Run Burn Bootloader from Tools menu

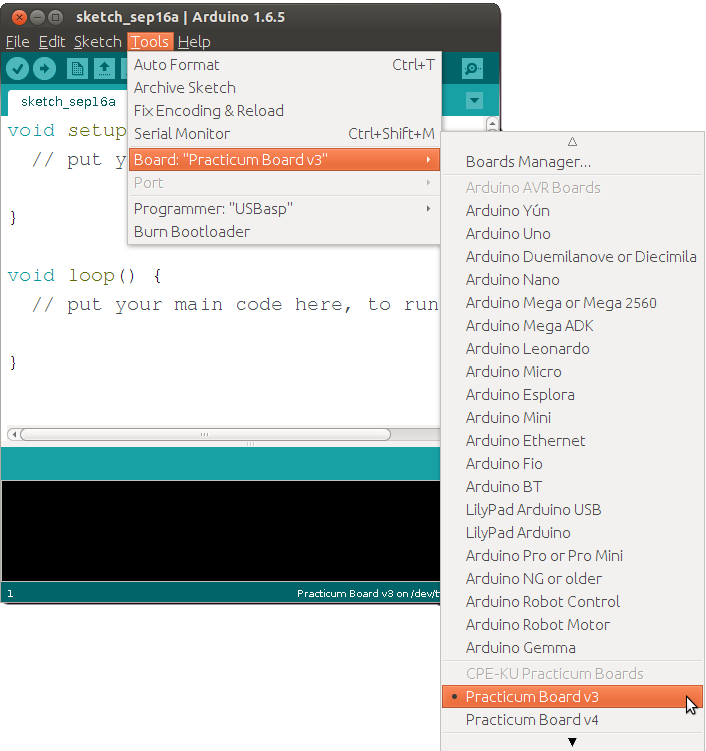pos(192,231)
